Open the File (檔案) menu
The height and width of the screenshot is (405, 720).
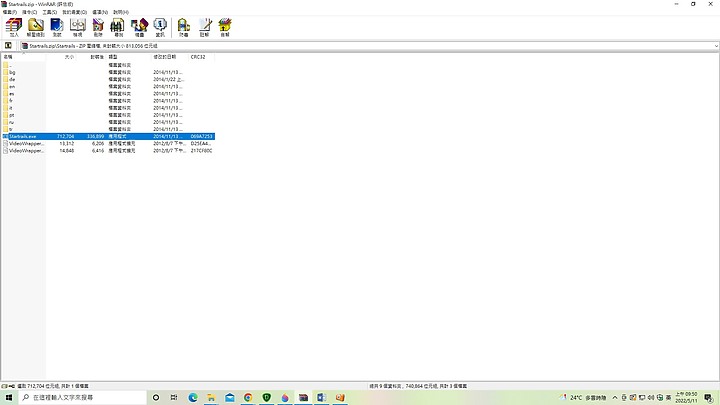pos(10,12)
